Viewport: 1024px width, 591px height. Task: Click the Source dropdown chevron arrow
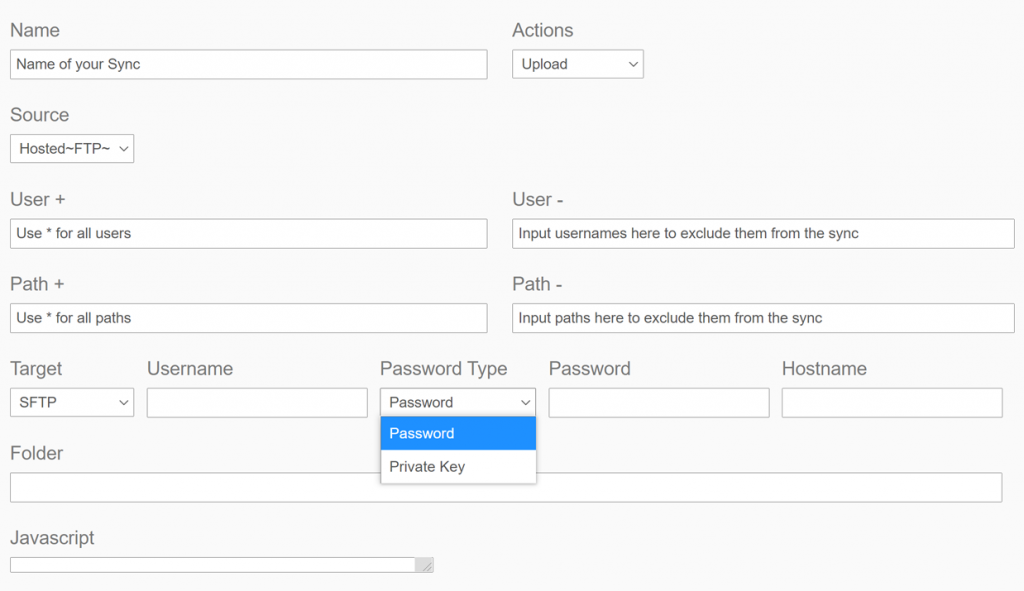click(123, 149)
